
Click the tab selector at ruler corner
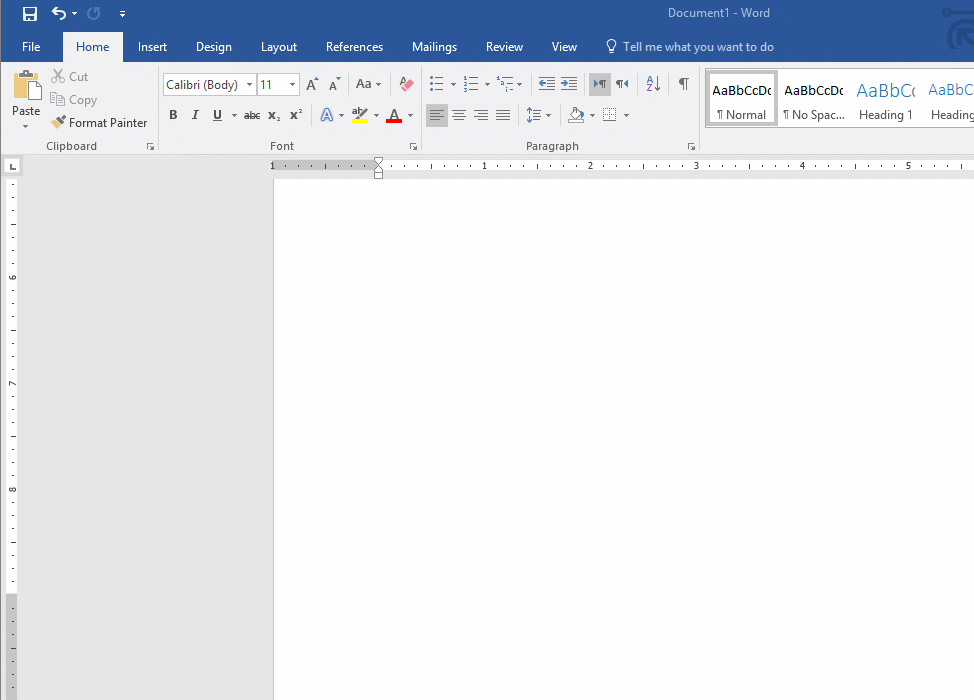12,166
